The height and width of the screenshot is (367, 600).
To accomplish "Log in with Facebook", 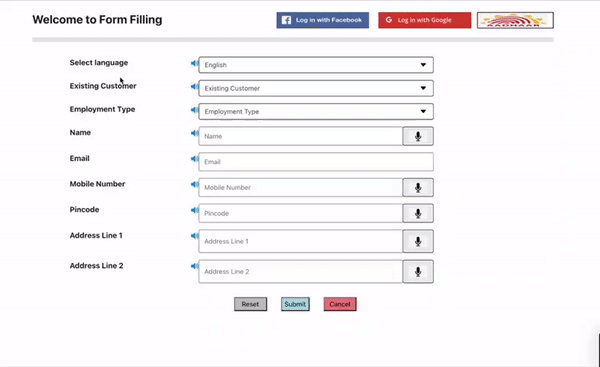I will [323, 20].
